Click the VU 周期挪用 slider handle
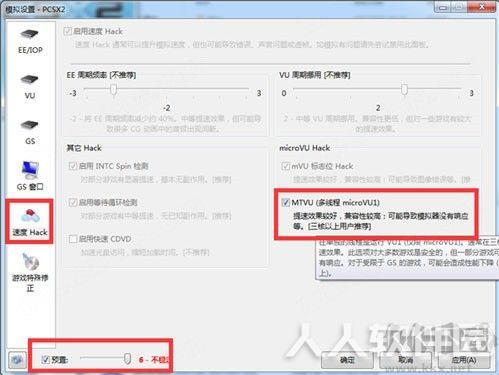Screen dimensions: 499x375 click(404, 89)
